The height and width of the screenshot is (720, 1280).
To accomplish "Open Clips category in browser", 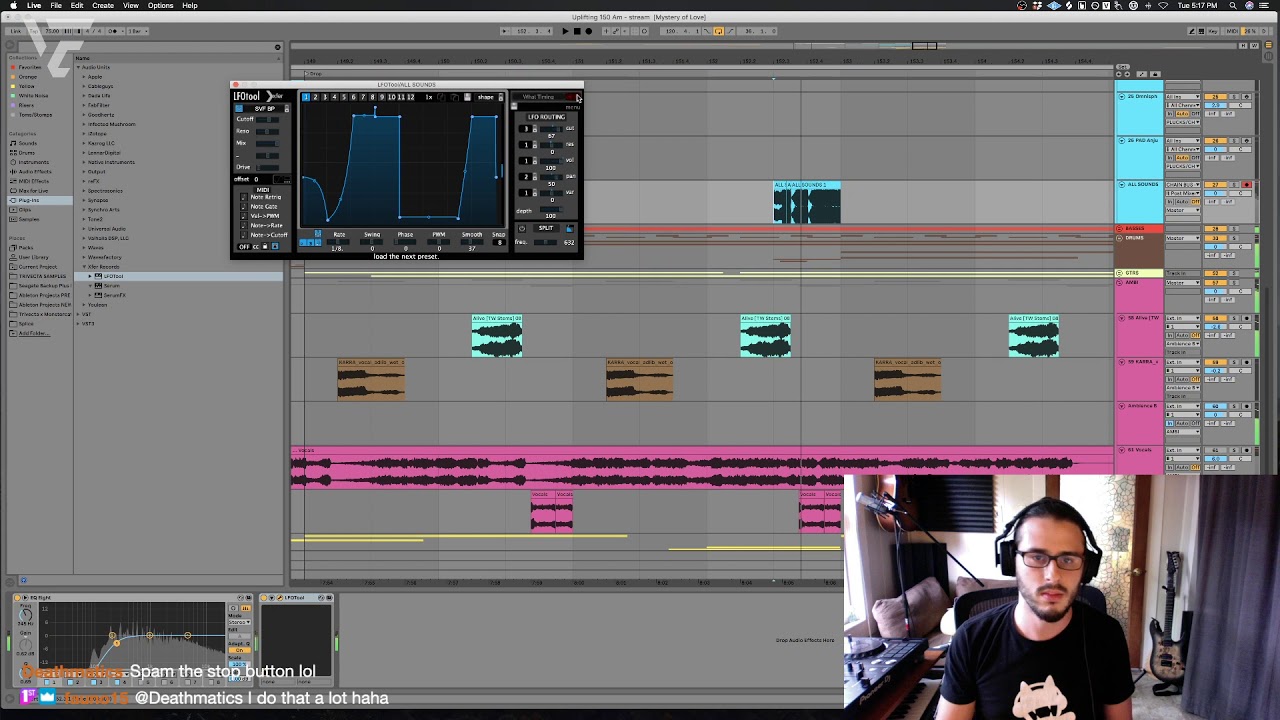I will coord(25,209).
